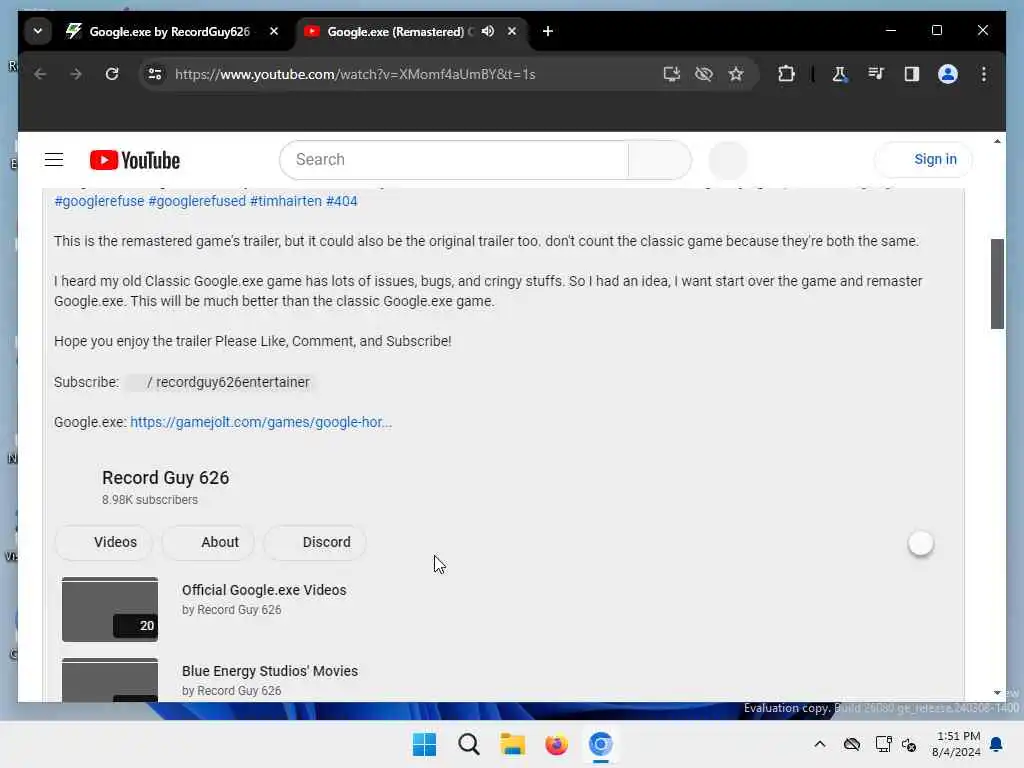Open the Extensions puzzle icon
Viewport: 1024px width, 768px height.
(786, 74)
